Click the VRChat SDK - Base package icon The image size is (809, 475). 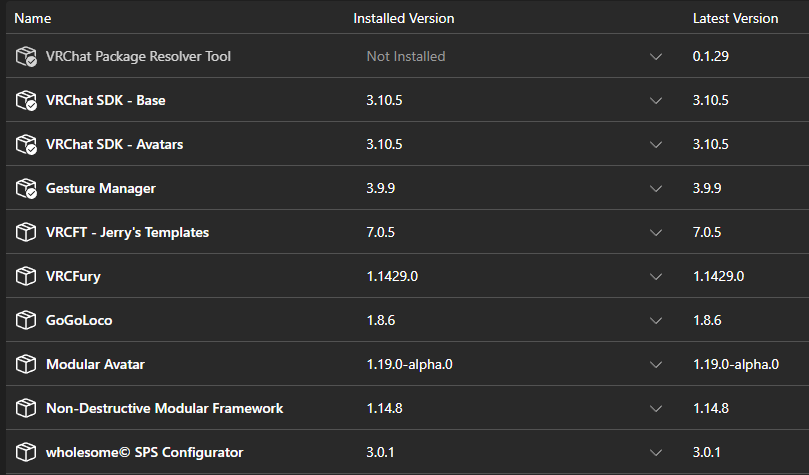pos(26,100)
